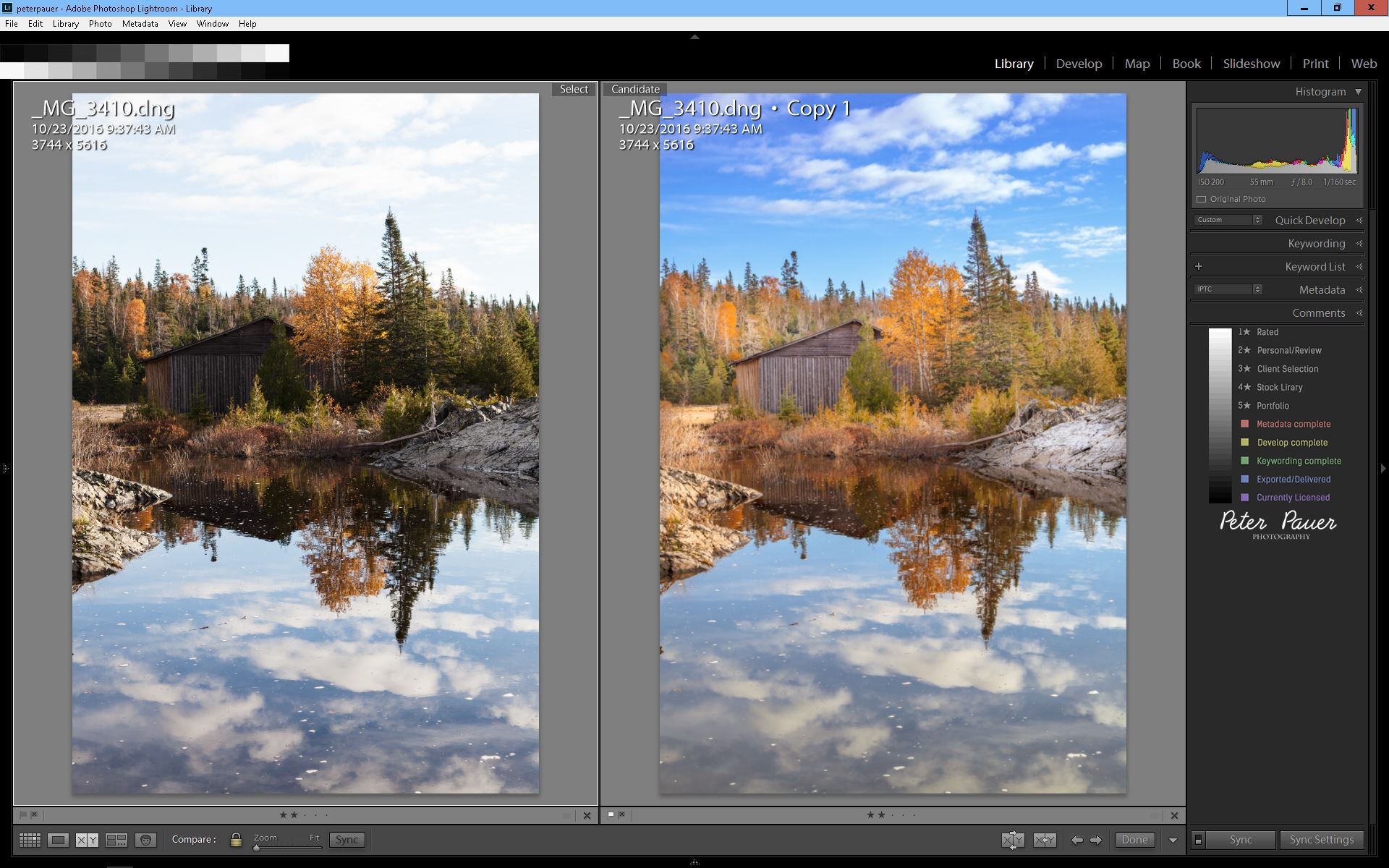Click the Library module tab
This screenshot has width=1389, height=868.
coord(1013,62)
